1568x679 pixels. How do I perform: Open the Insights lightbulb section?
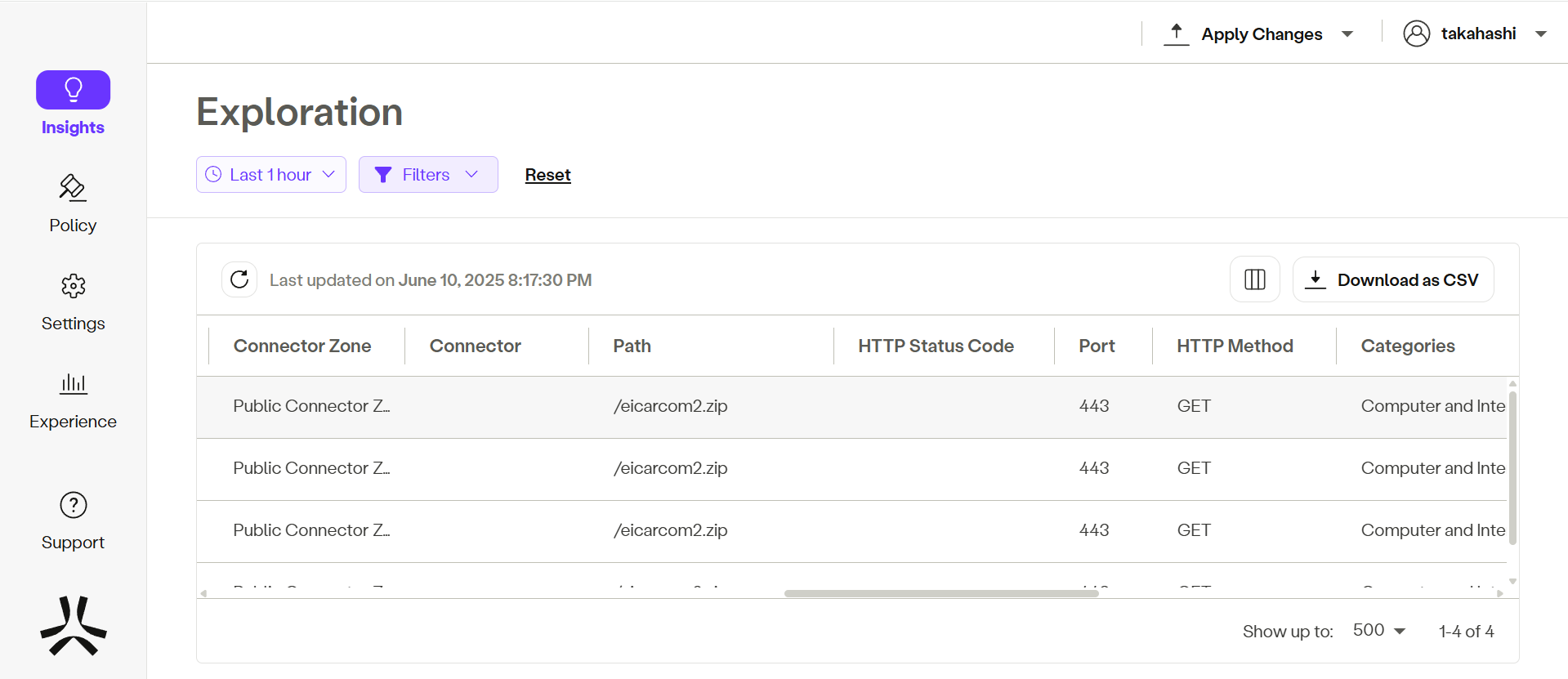click(x=73, y=90)
